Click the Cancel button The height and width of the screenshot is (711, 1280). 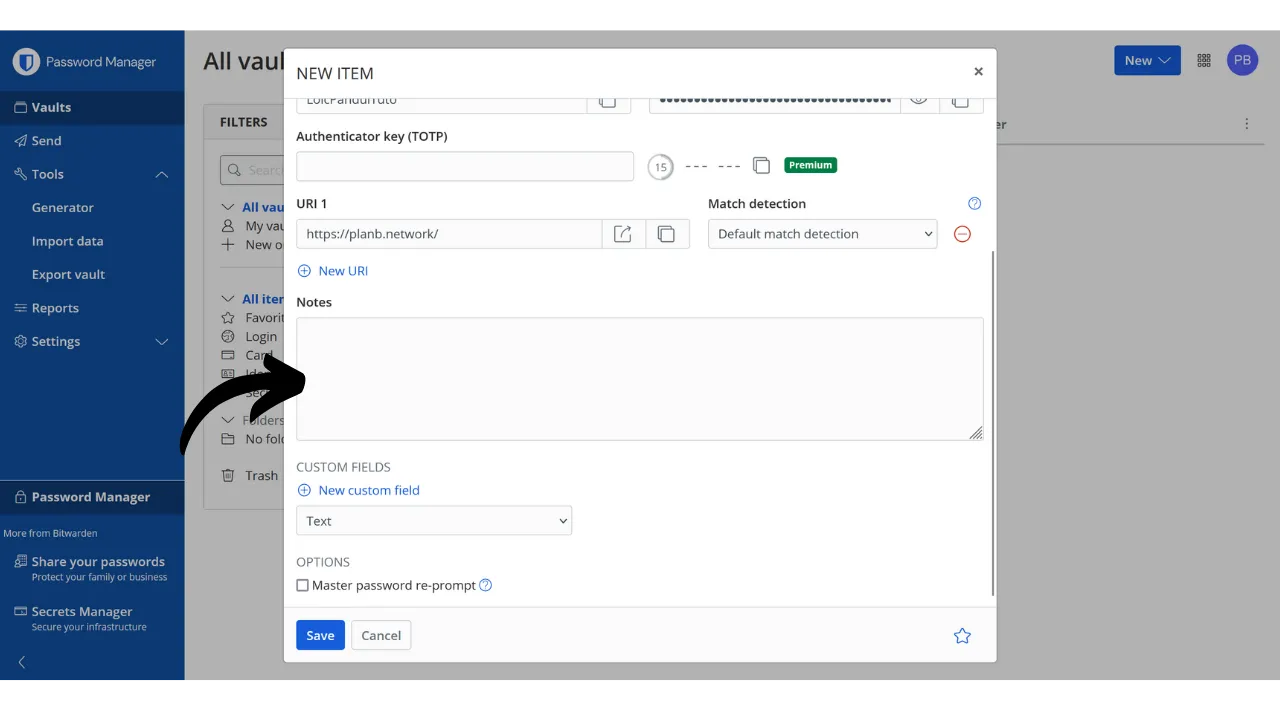pyautogui.click(x=381, y=636)
